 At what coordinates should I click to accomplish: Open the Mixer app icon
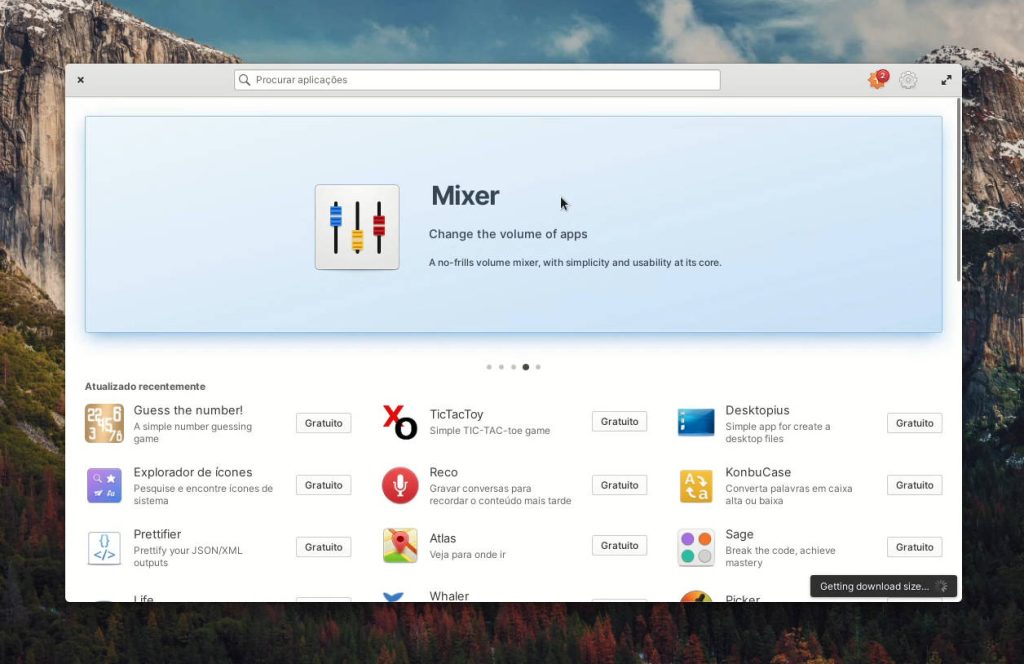(356, 226)
